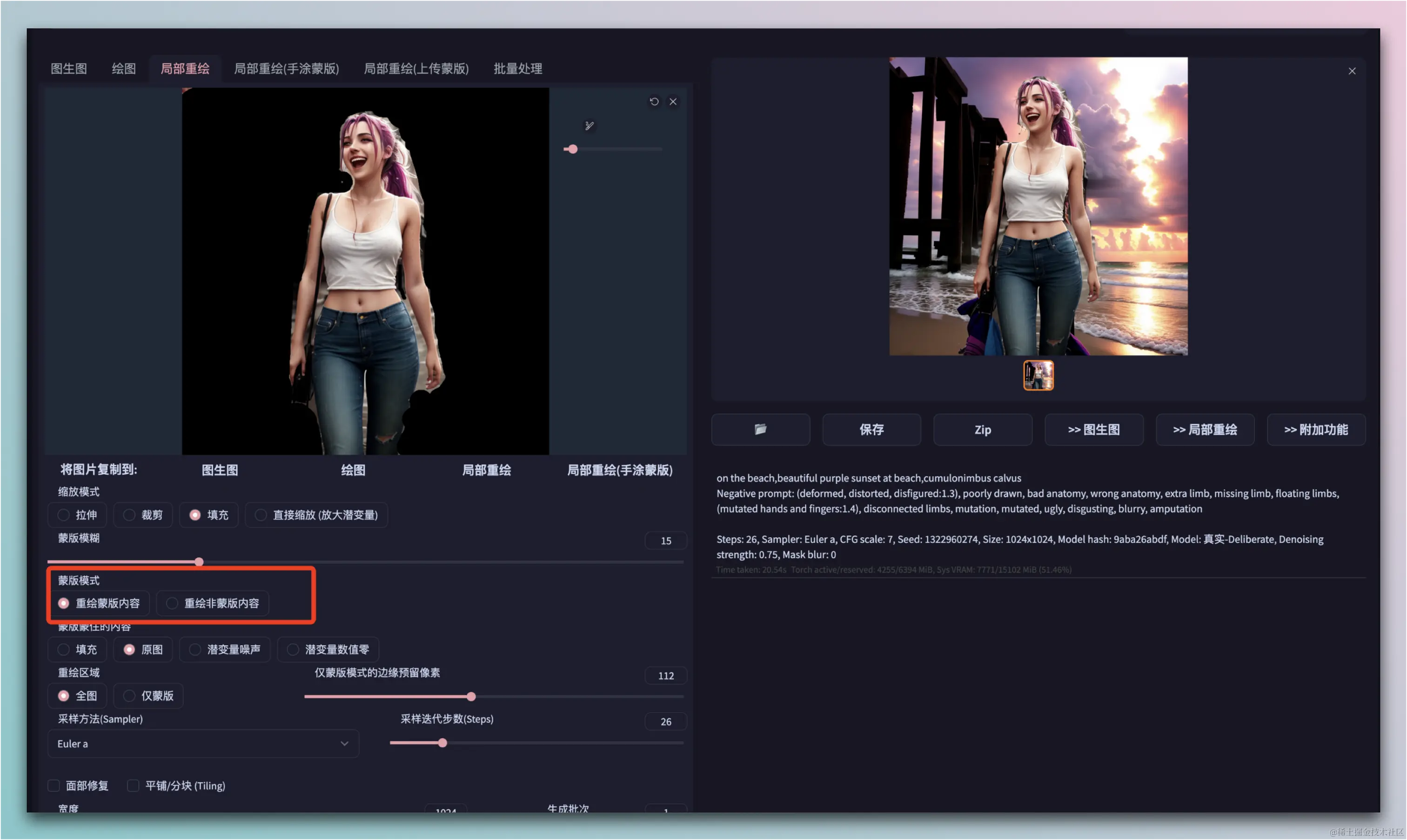Select the 重绘非蒙版内容 radio option
Screen dimensions: 1407x840
point(172,603)
